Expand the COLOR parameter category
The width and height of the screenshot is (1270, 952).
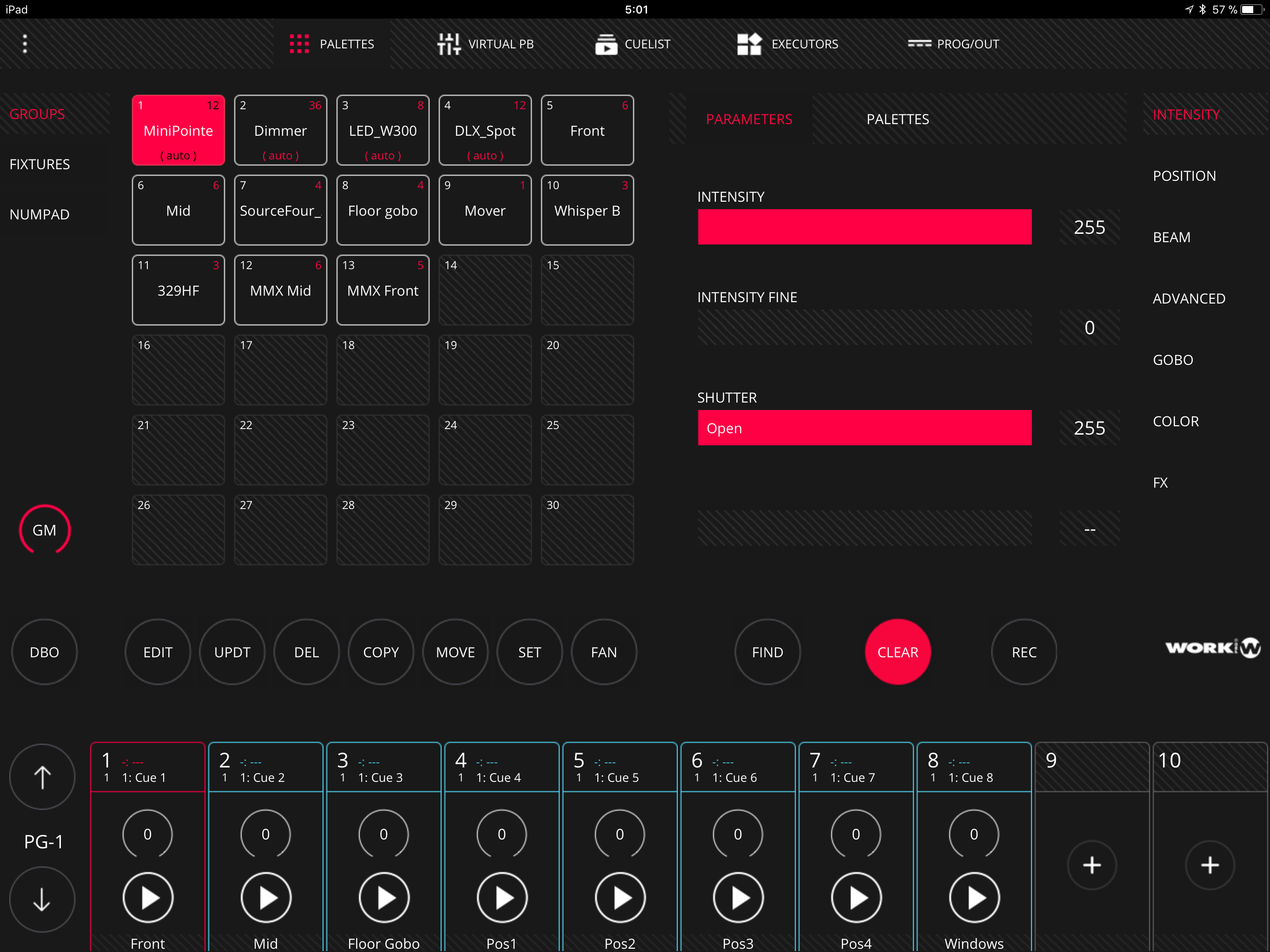click(x=1175, y=422)
